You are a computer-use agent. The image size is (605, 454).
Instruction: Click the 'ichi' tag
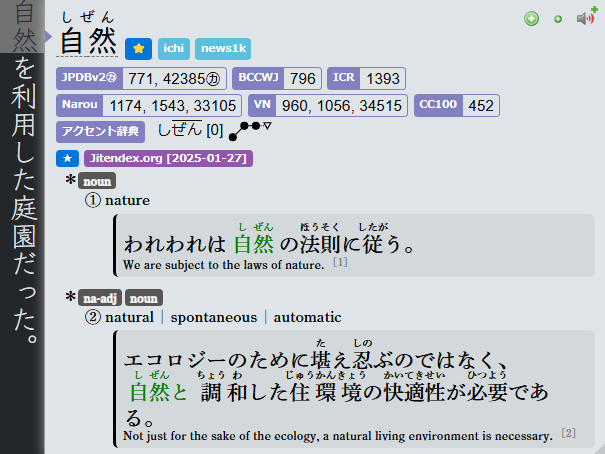[x=174, y=48]
